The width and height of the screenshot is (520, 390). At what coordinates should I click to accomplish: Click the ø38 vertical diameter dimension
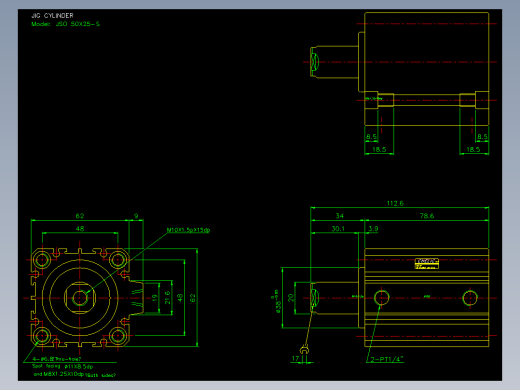pos(277,302)
